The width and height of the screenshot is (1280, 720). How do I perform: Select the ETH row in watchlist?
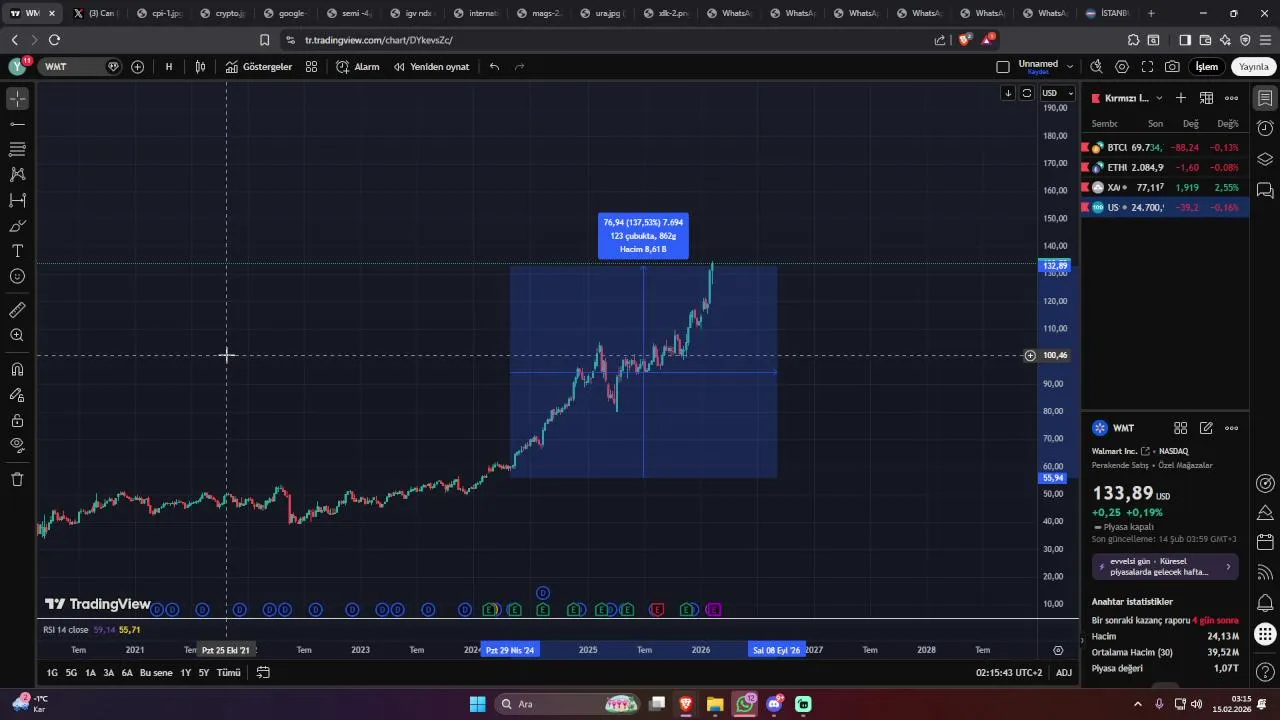pos(1165,168)
